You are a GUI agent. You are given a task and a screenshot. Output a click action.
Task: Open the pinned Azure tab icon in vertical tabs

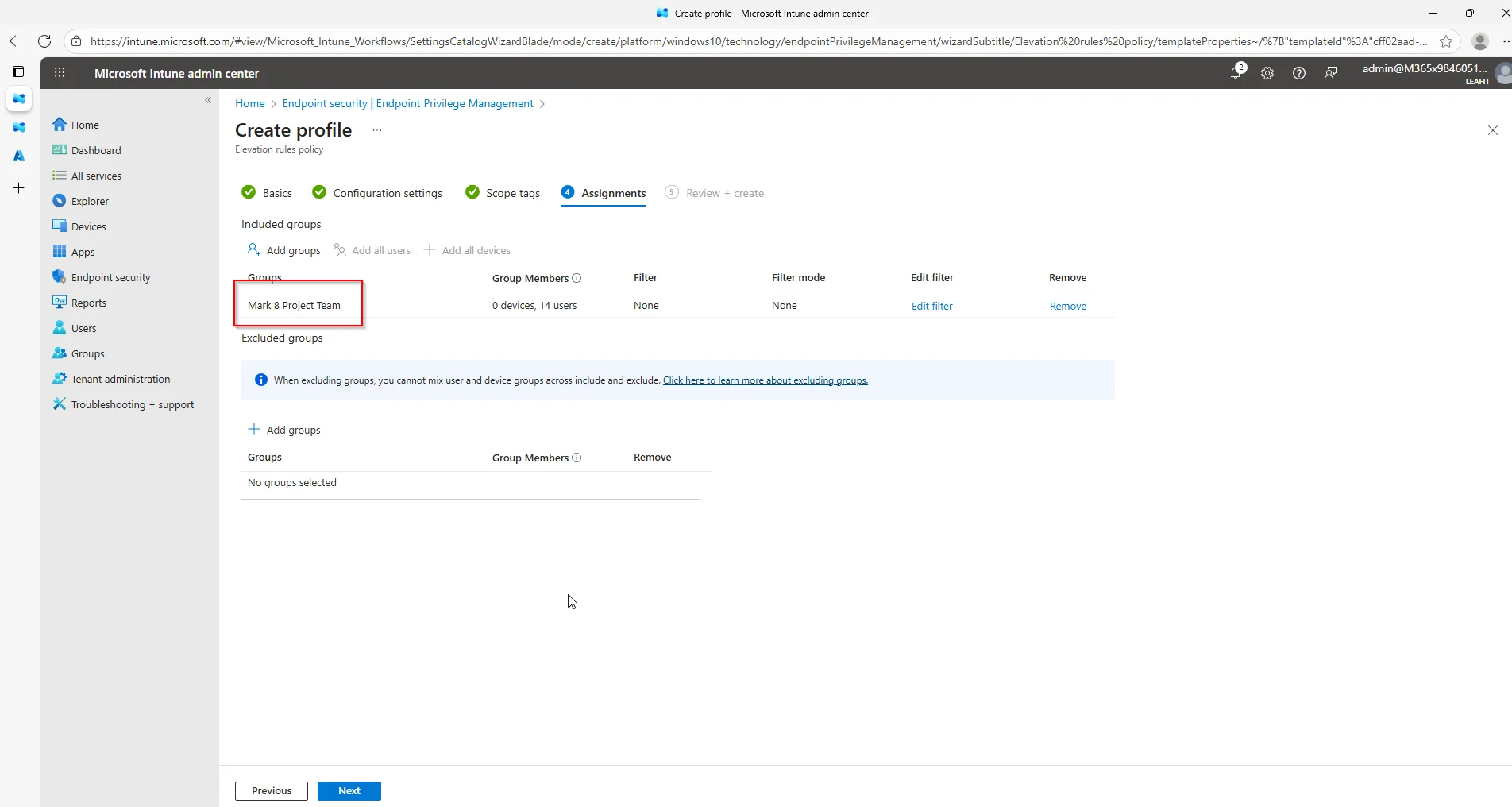[x=19, y=156]
